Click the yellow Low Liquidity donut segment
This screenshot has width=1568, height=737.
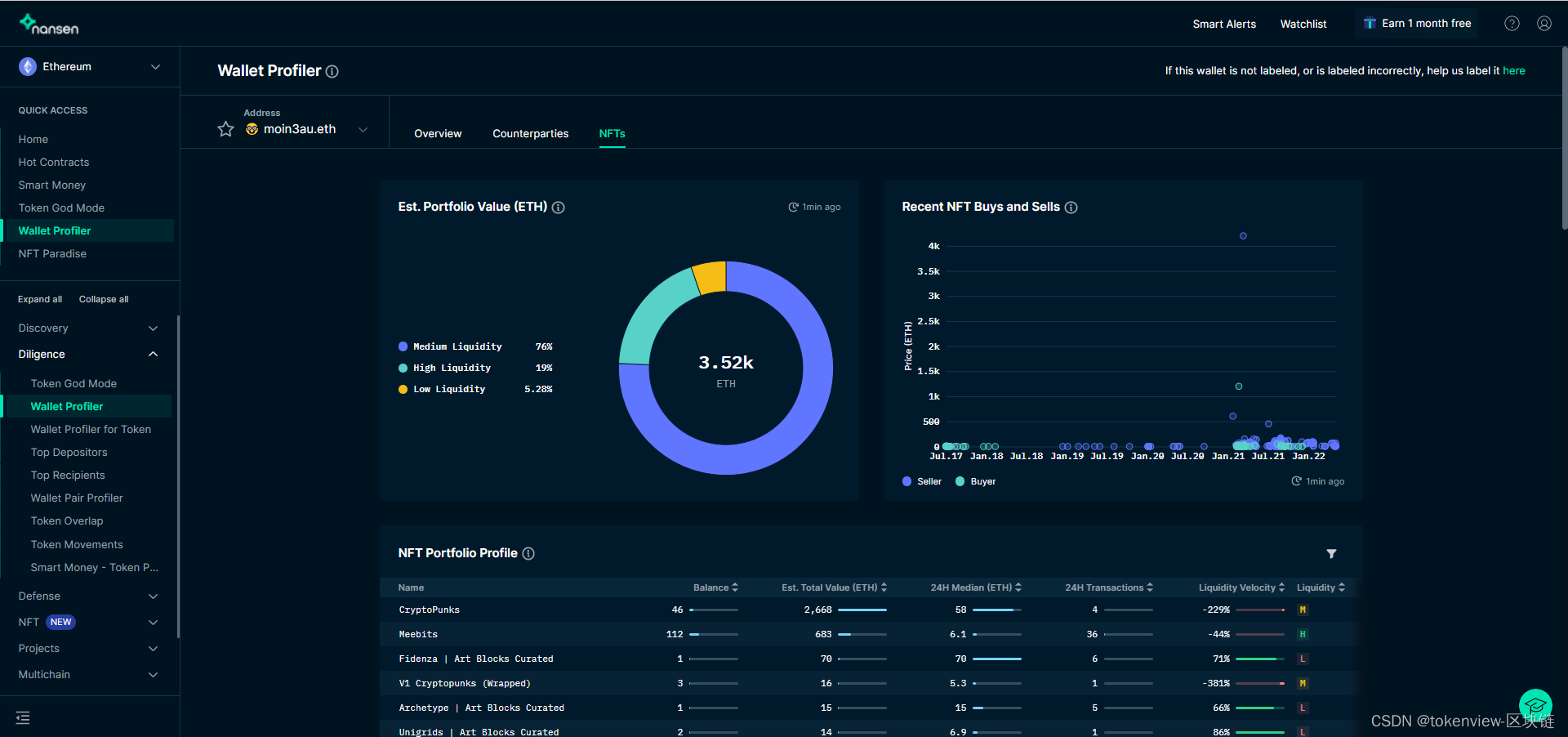tap(710, 277)
